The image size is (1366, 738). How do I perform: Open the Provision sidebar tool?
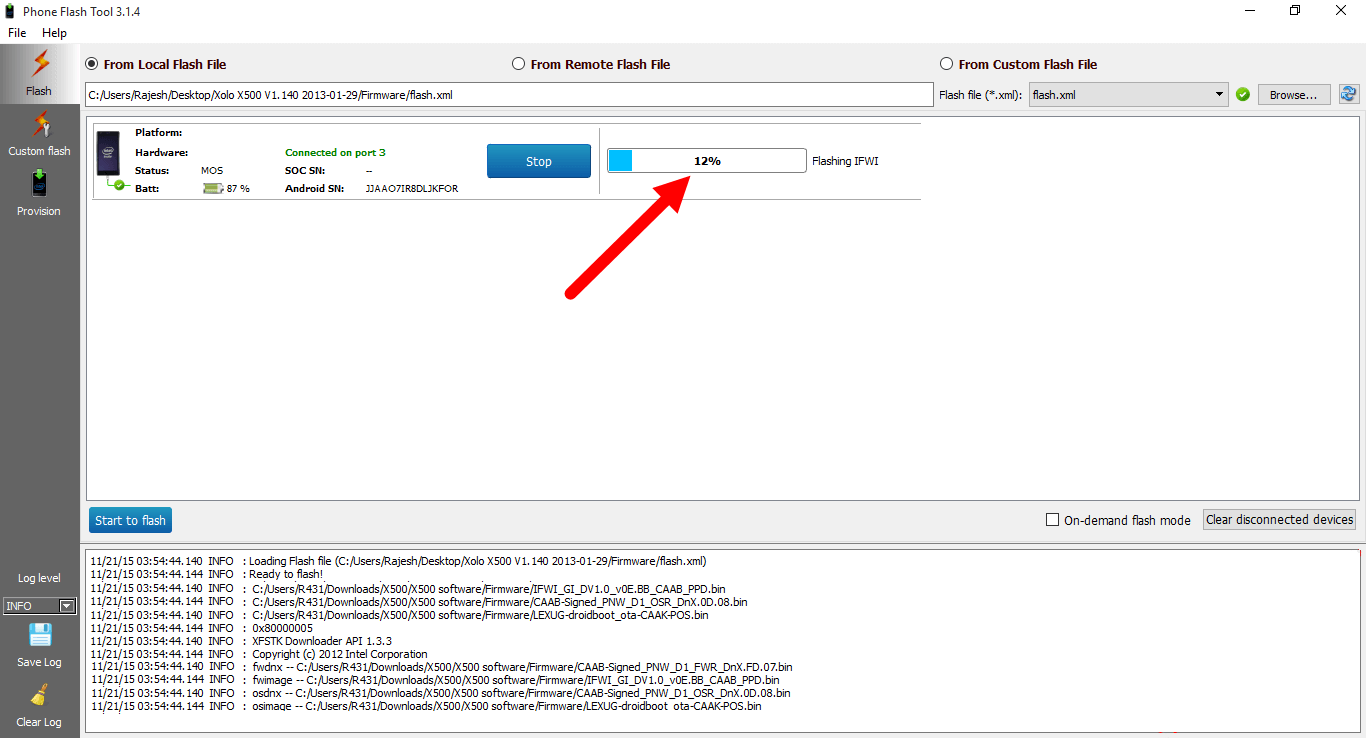click(39, 194)
